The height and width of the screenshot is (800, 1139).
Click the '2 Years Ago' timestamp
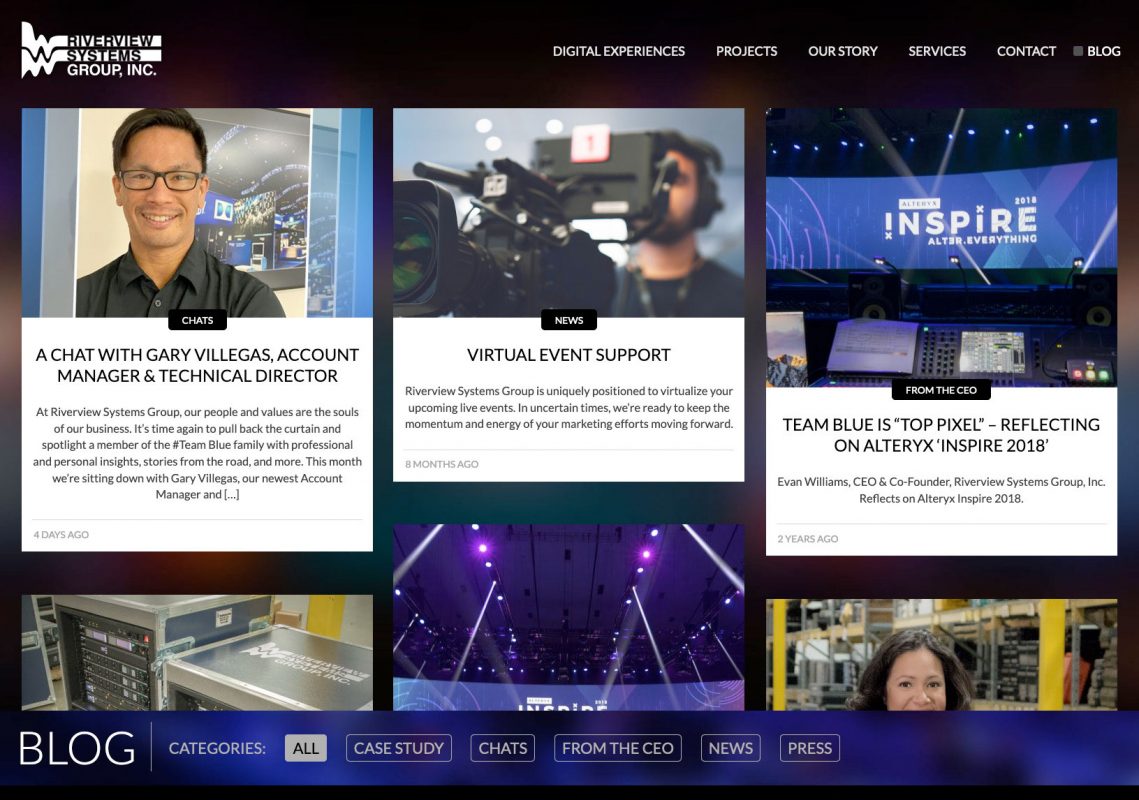(808, 539)
